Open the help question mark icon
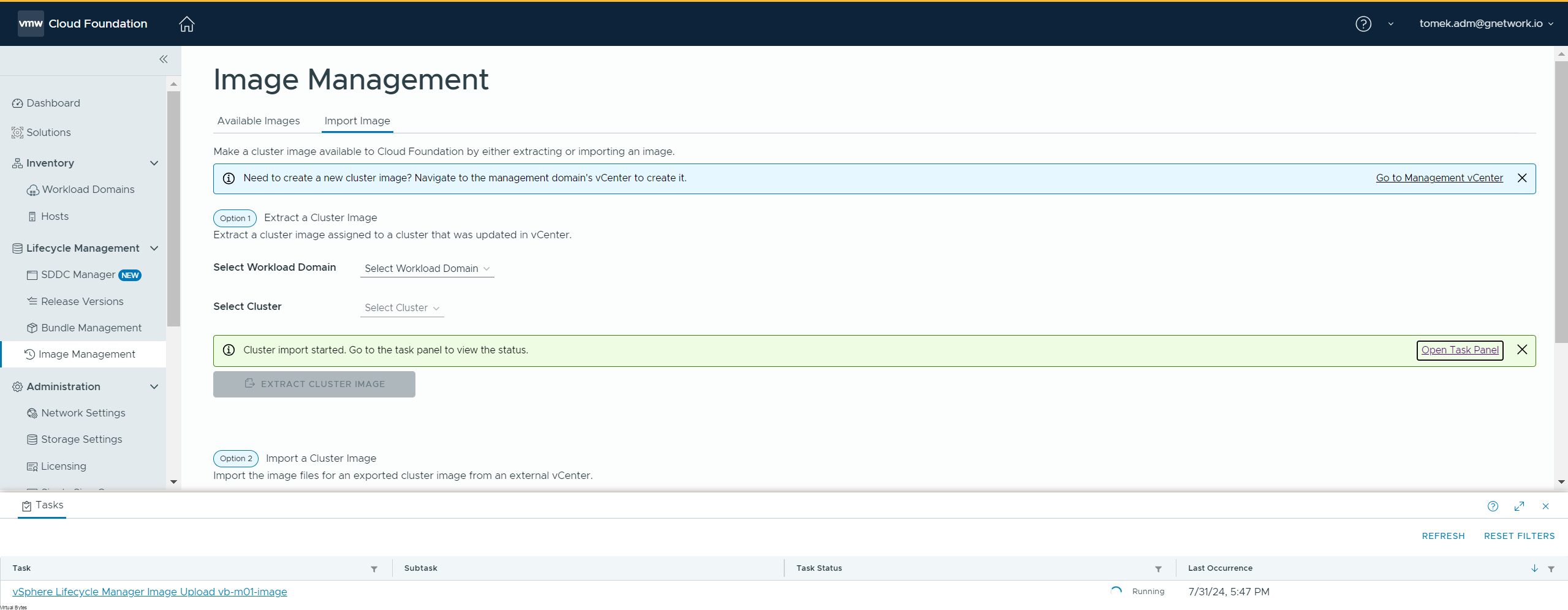Viewport: 1568px width, 610px height. click(x=1363, y=24)
